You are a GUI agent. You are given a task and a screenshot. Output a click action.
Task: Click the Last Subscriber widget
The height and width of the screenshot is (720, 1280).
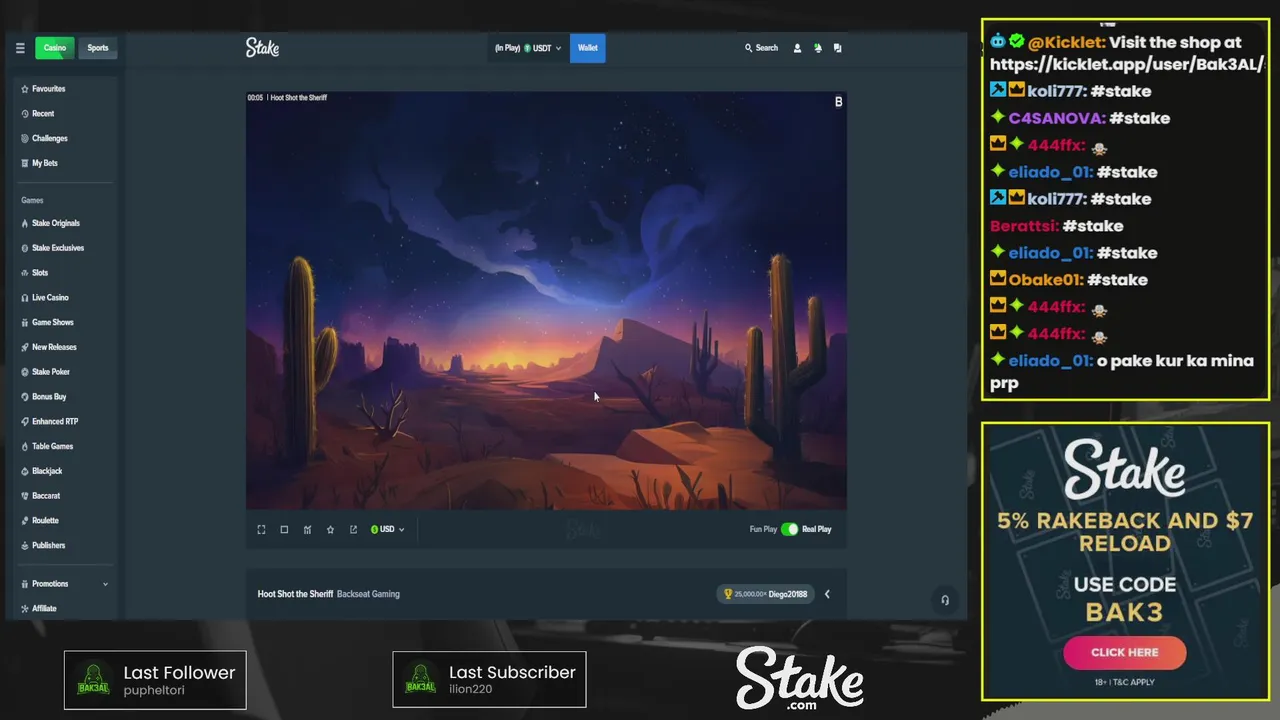tap(489, 680)
